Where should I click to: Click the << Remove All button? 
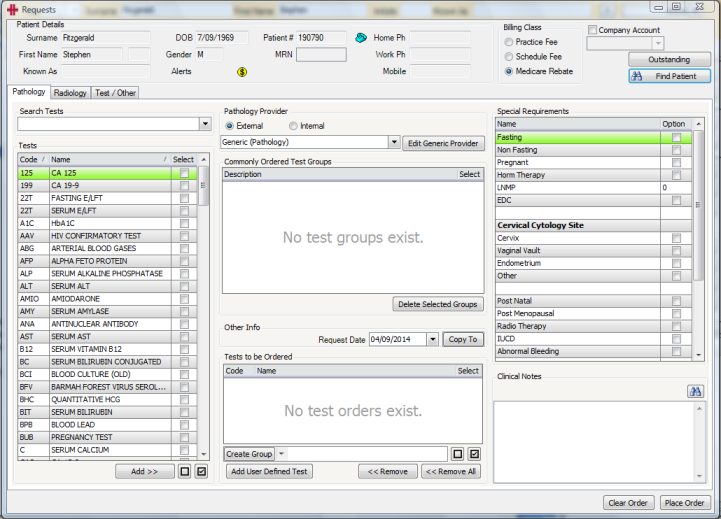[451, 472]
